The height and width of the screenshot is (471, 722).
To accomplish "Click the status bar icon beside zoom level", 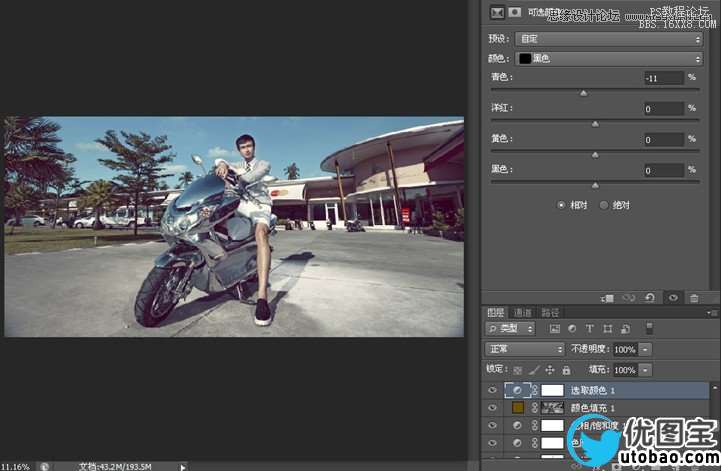I will (x=44, y=466).
